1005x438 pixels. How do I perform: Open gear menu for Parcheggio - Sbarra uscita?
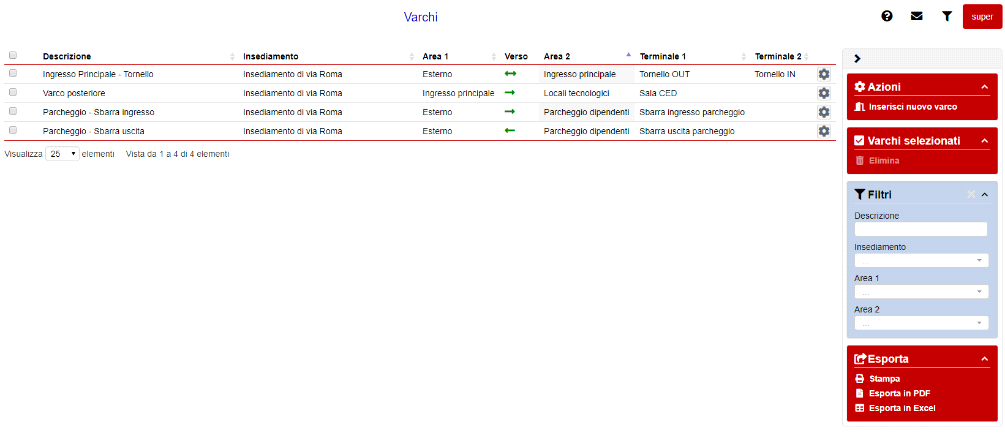click(x=824, y=131)
